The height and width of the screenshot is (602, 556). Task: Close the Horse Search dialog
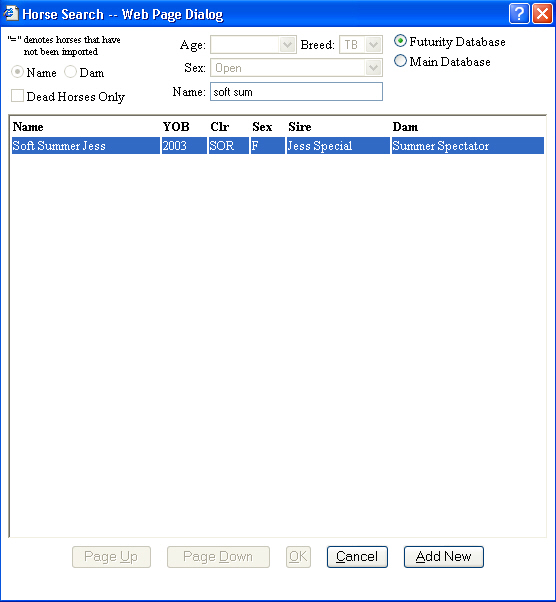542,14
